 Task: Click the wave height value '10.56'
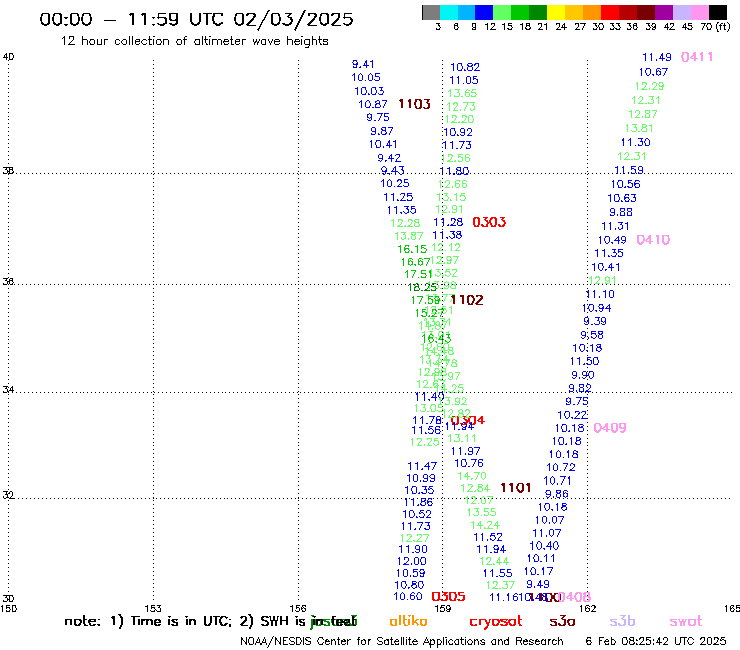click(x=626, y=185)
